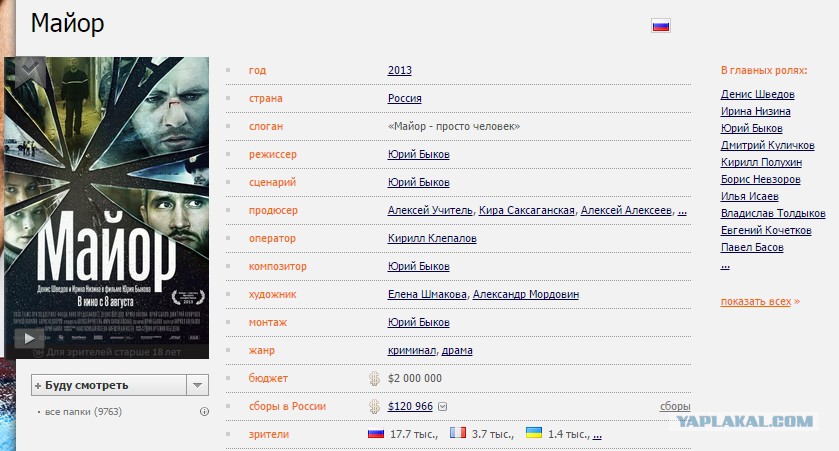The height and width of the screenshot is (451, 839).
Task: Open actor Борис Невзоров link
Action: [760, 179]
